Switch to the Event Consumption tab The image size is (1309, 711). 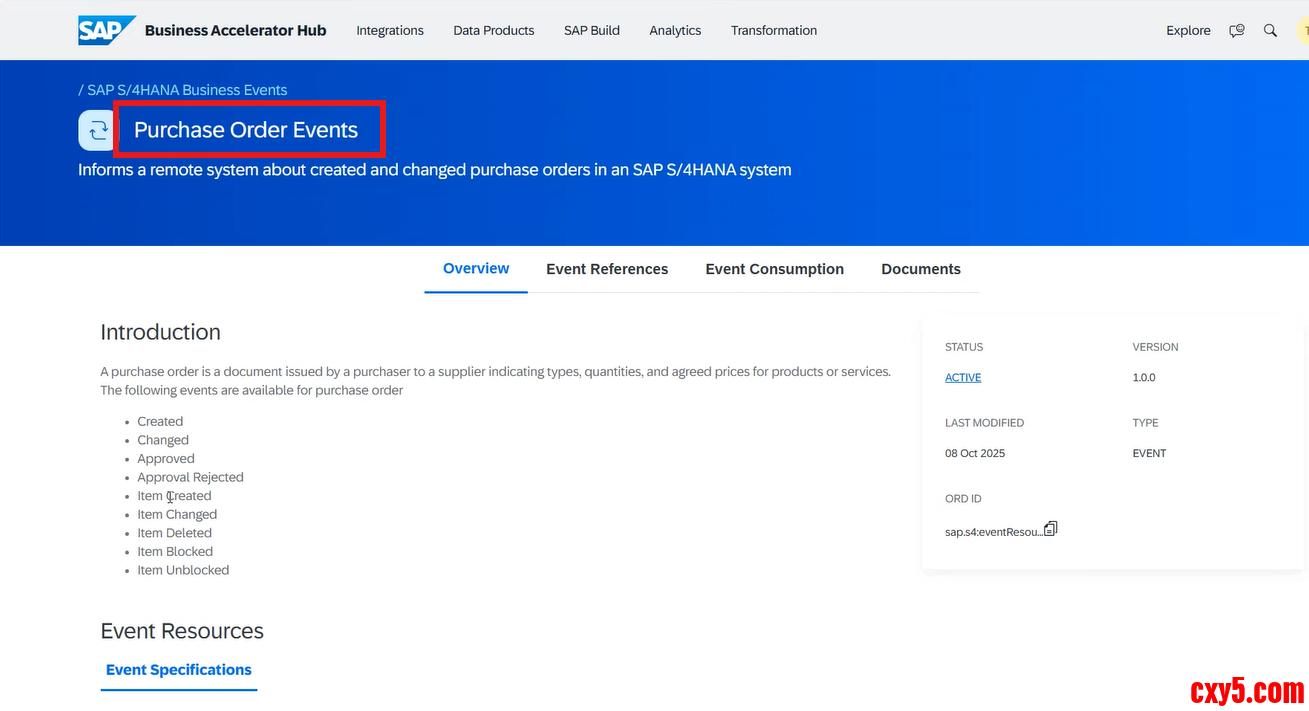pyautogui.click(x=774, y=270)
